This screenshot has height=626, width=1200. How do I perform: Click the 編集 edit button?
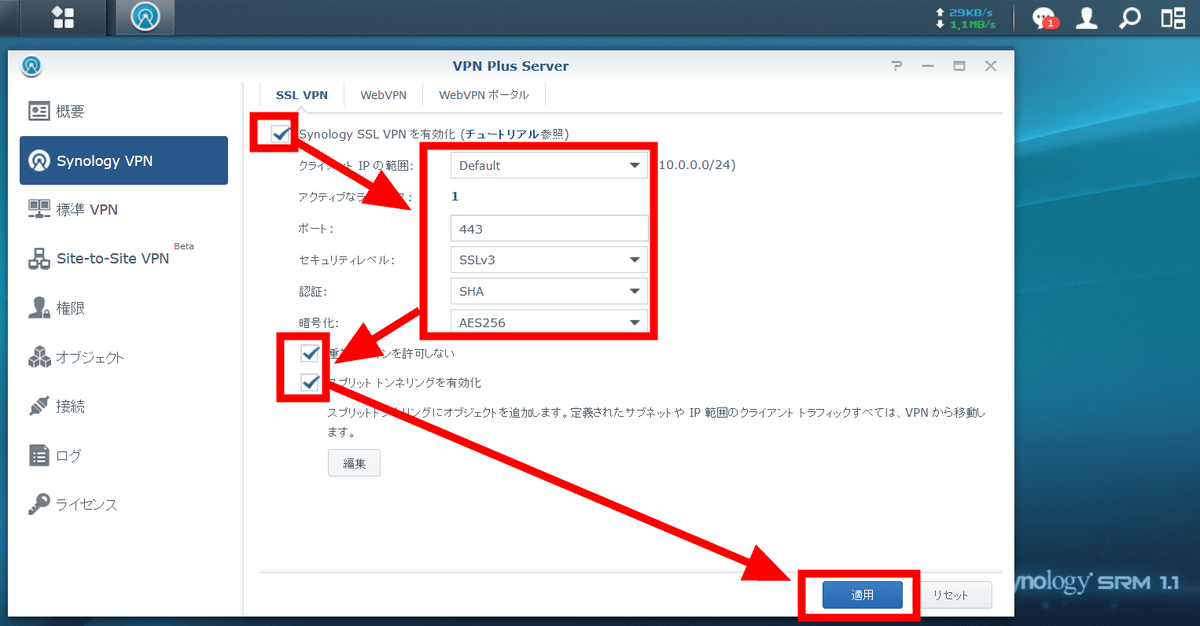tap(354, 463)
